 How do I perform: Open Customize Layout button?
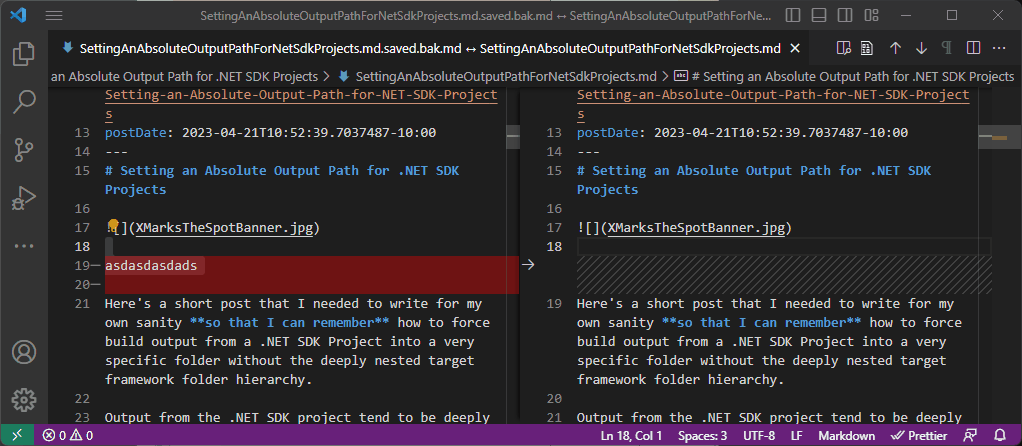871,15
